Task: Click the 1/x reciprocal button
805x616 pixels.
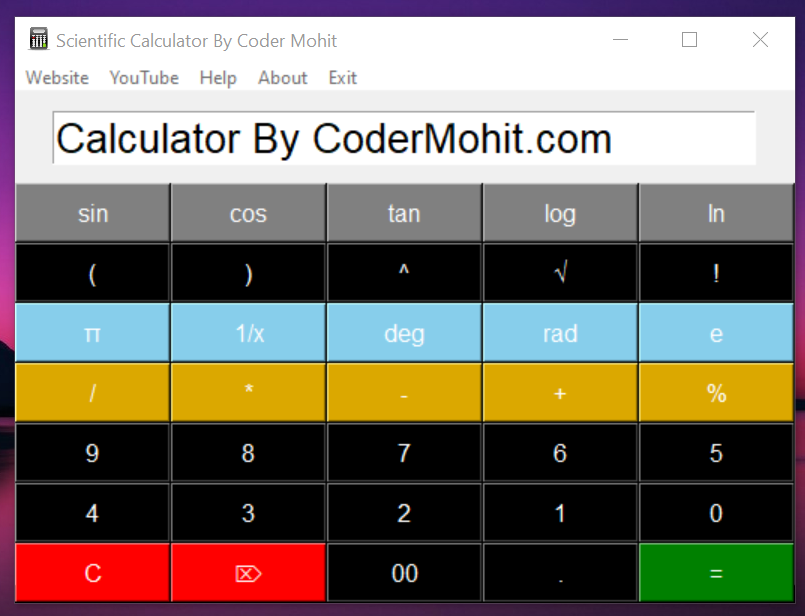Action: [248, 333]
